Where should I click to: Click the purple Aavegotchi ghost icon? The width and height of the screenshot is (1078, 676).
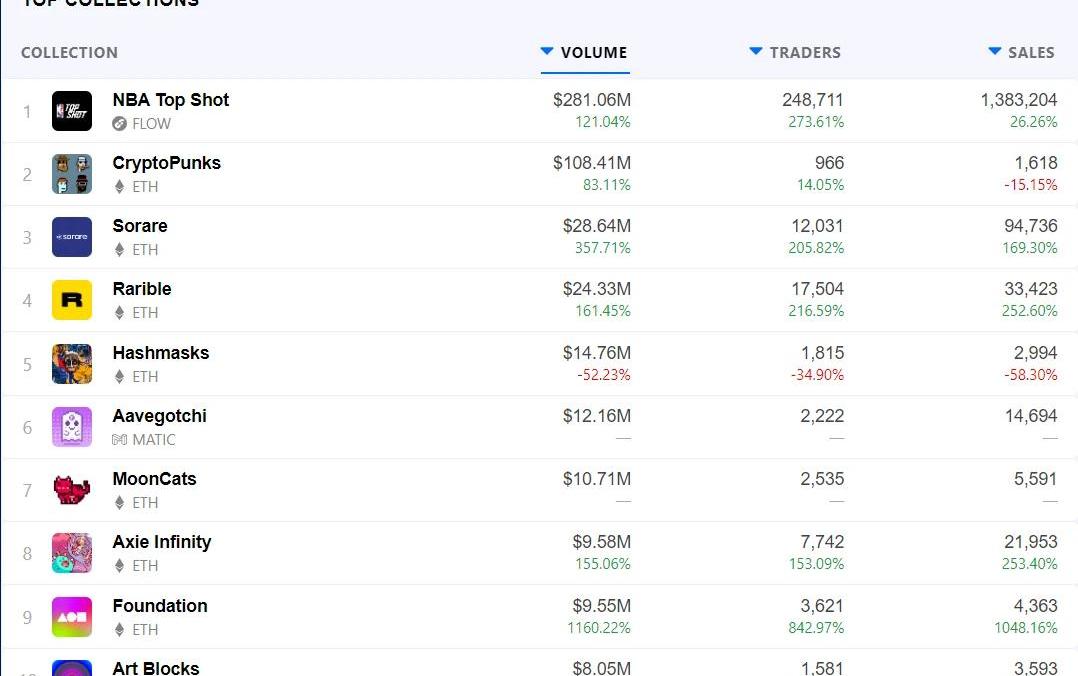tap(72, 427)
